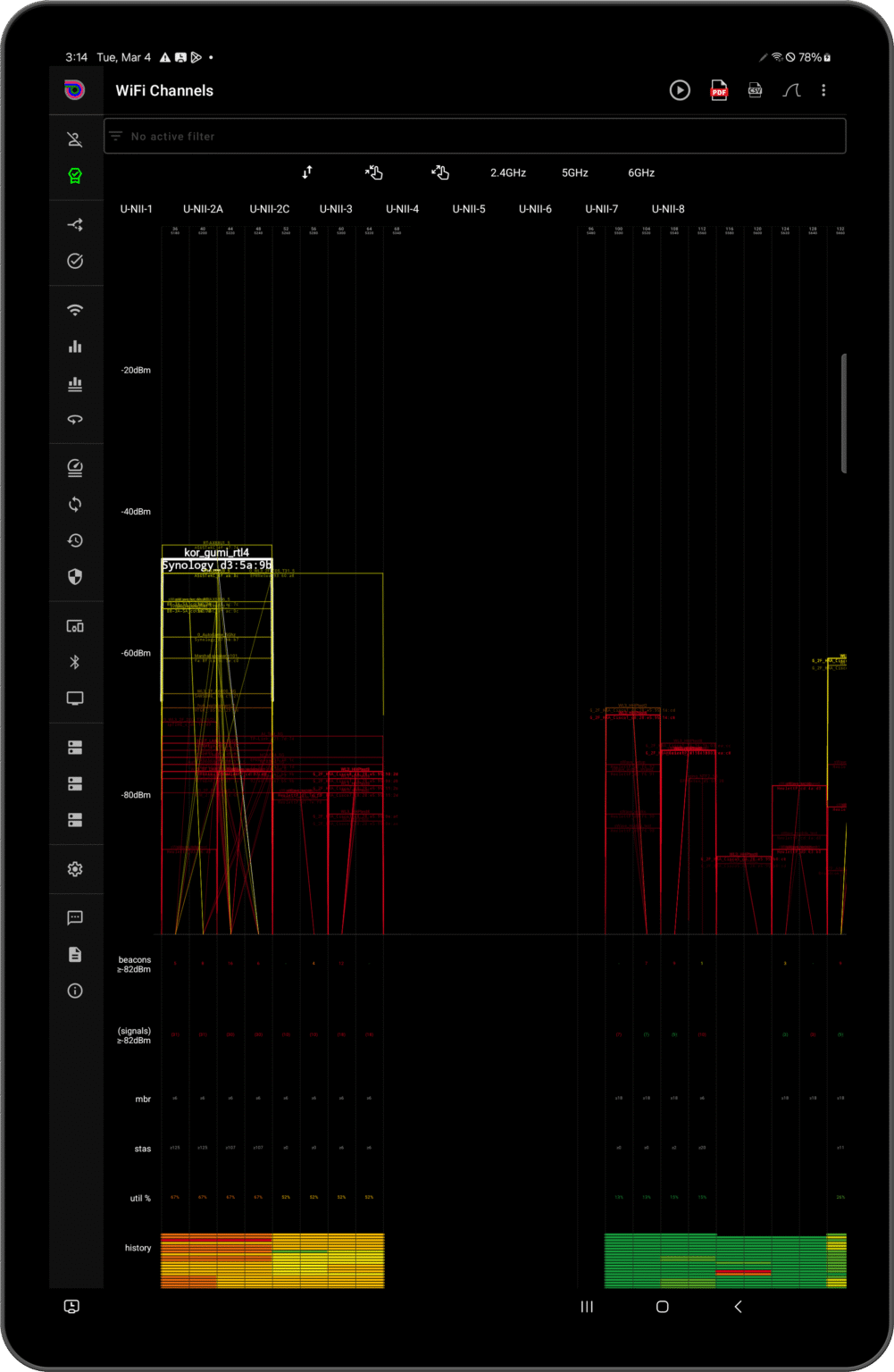The height and width of the screenshot is (1372, 894).
Task: Select the U-NII-7 band label
Action: [601, 209]
